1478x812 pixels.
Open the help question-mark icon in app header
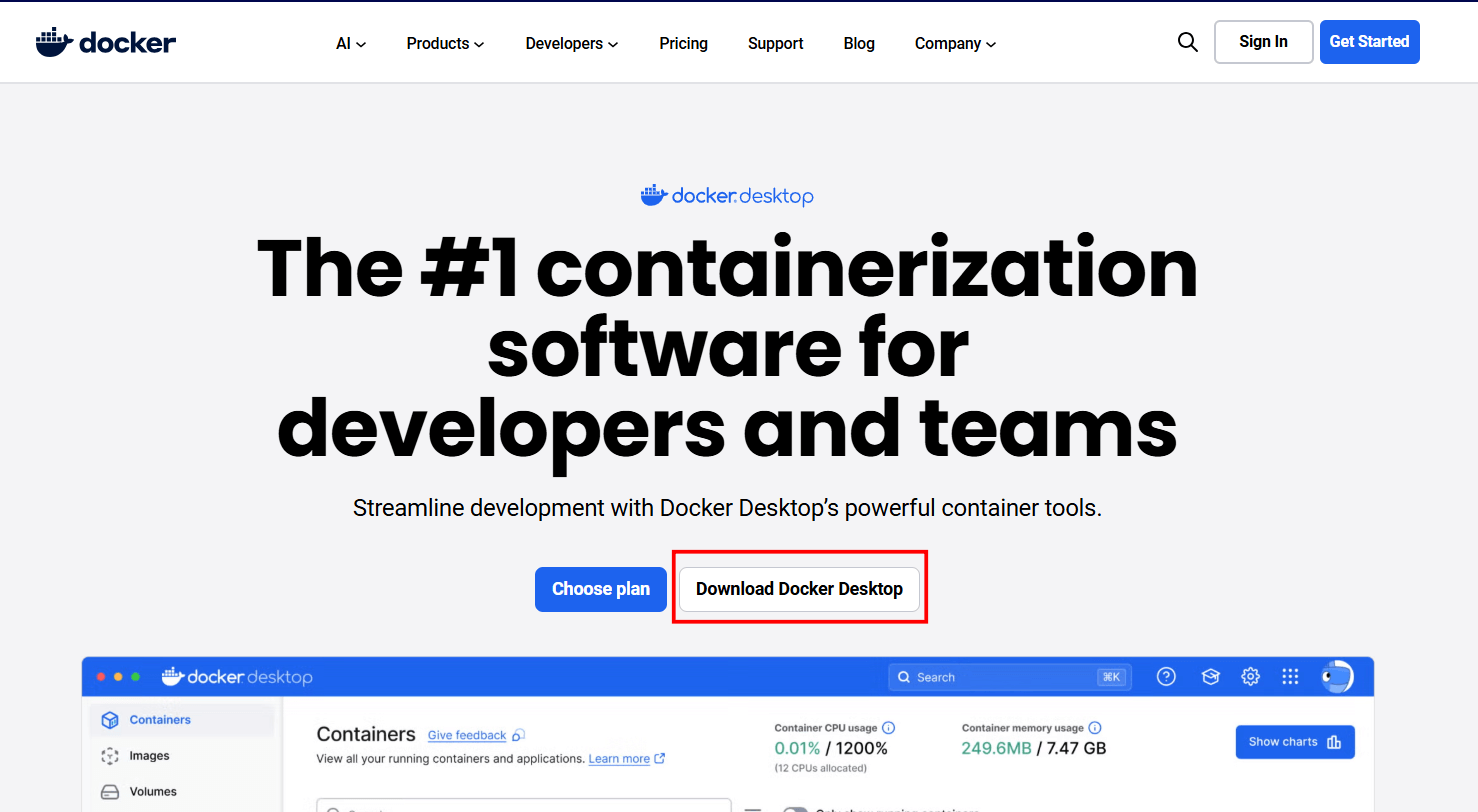(x=1166, y=677)
